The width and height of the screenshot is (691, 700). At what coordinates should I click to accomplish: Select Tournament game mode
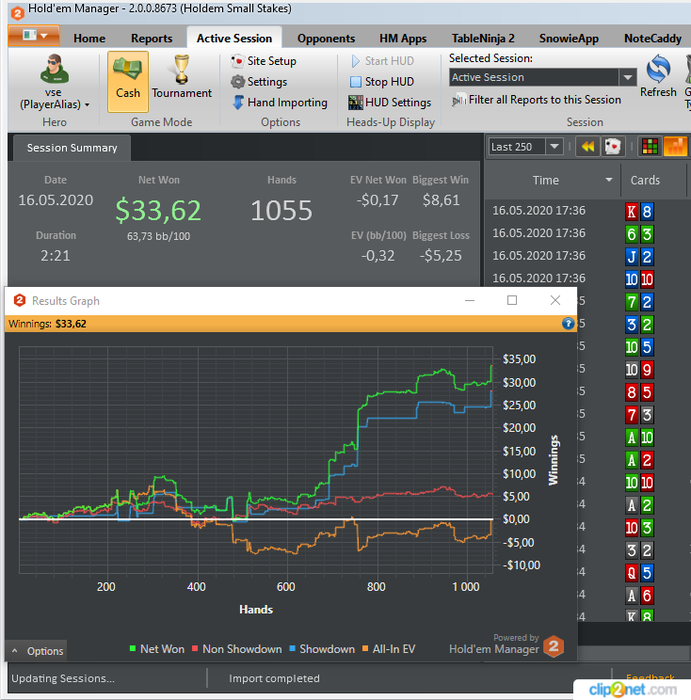pyautogui.click(x=181, y=76)
